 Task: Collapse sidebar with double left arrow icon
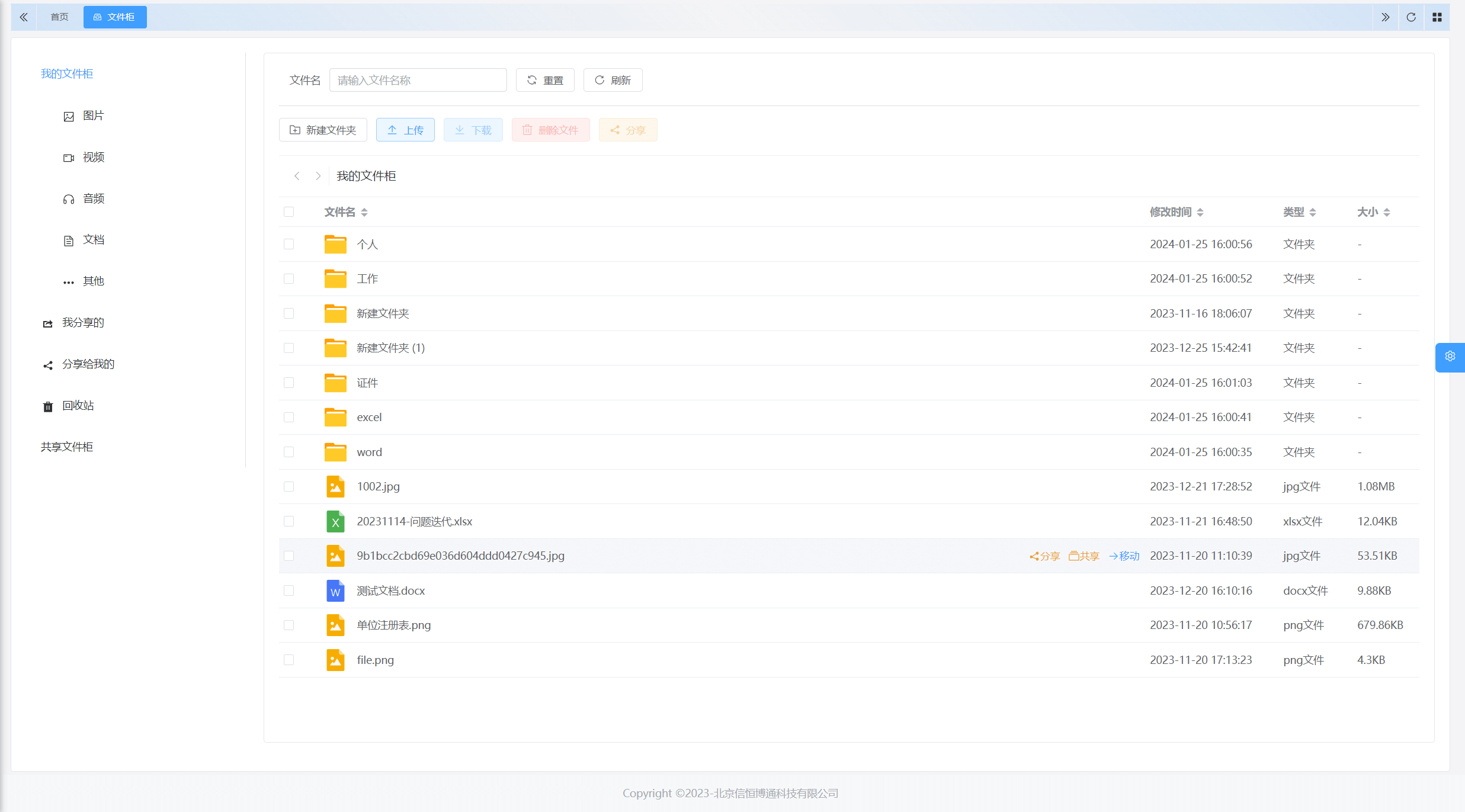(24, 17)
